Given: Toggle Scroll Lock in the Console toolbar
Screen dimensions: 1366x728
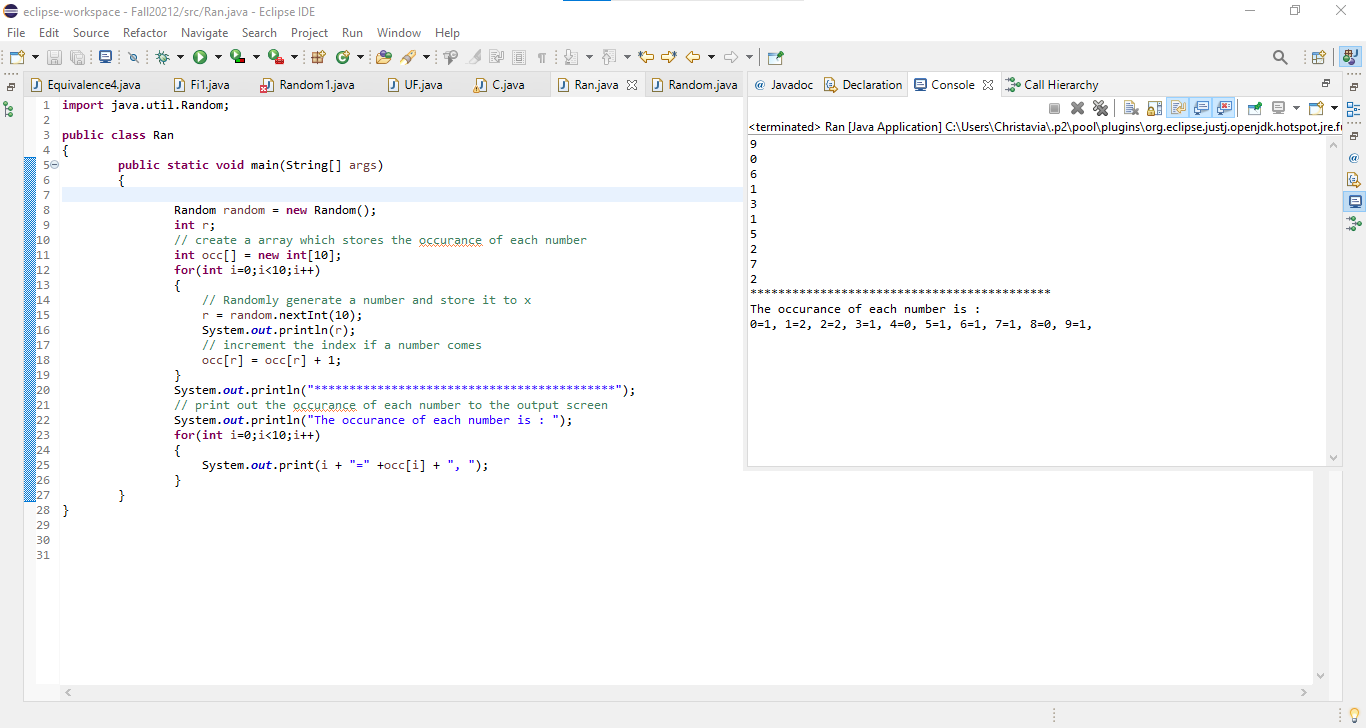Looking at the screenshot, I should point(1154,107).
